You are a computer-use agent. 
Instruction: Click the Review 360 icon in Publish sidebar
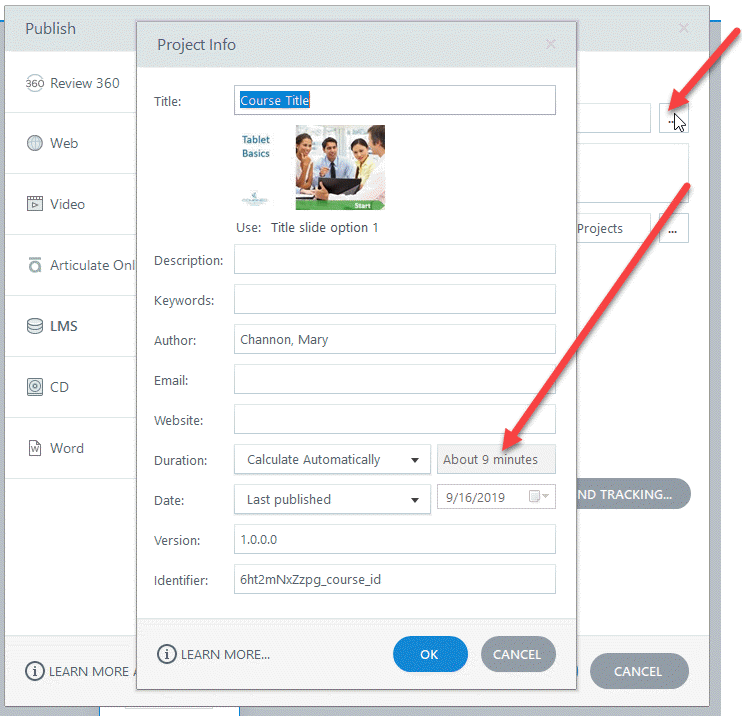pos(35,83)
